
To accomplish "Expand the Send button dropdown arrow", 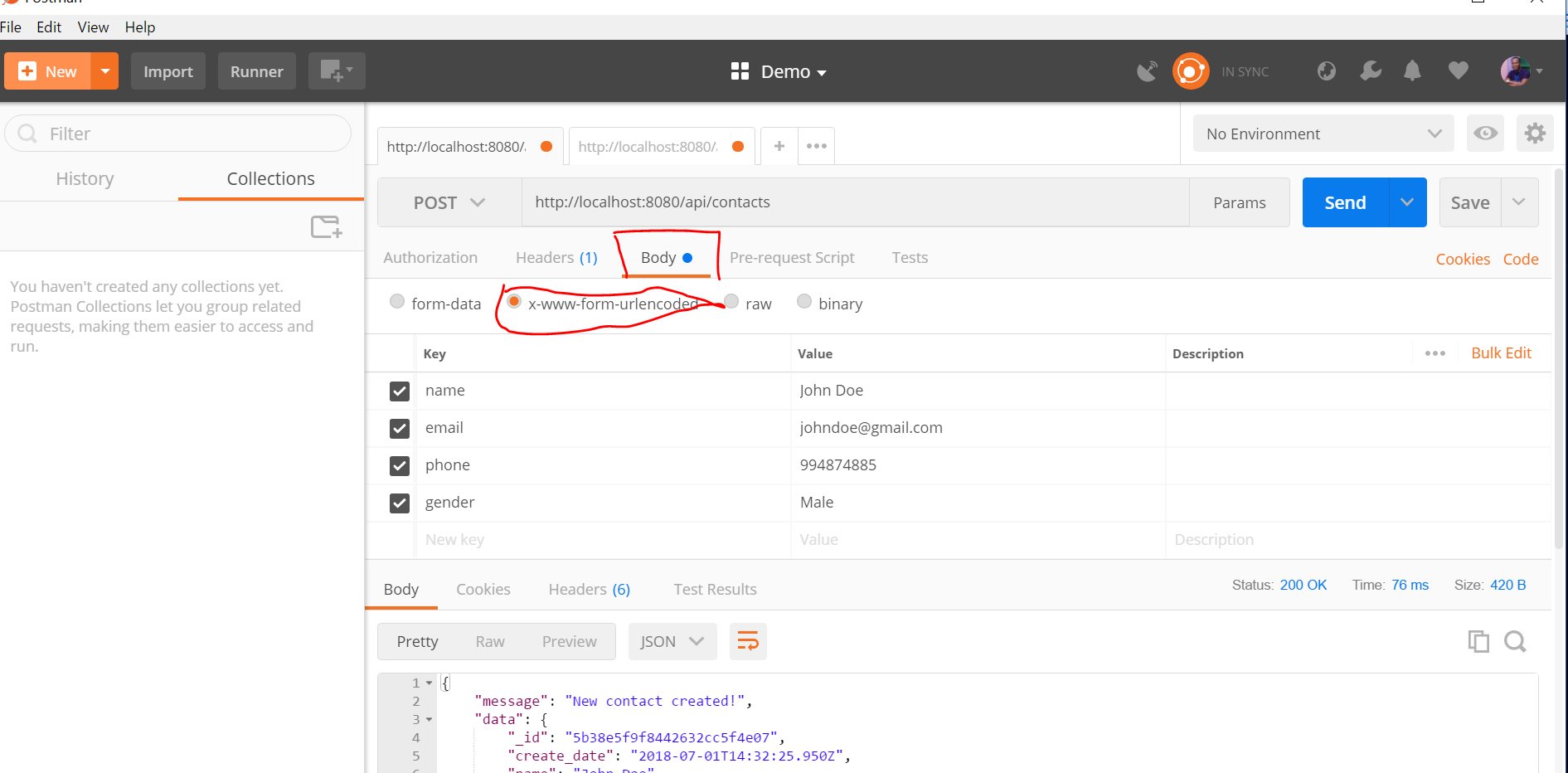I will click(1407, 202).
